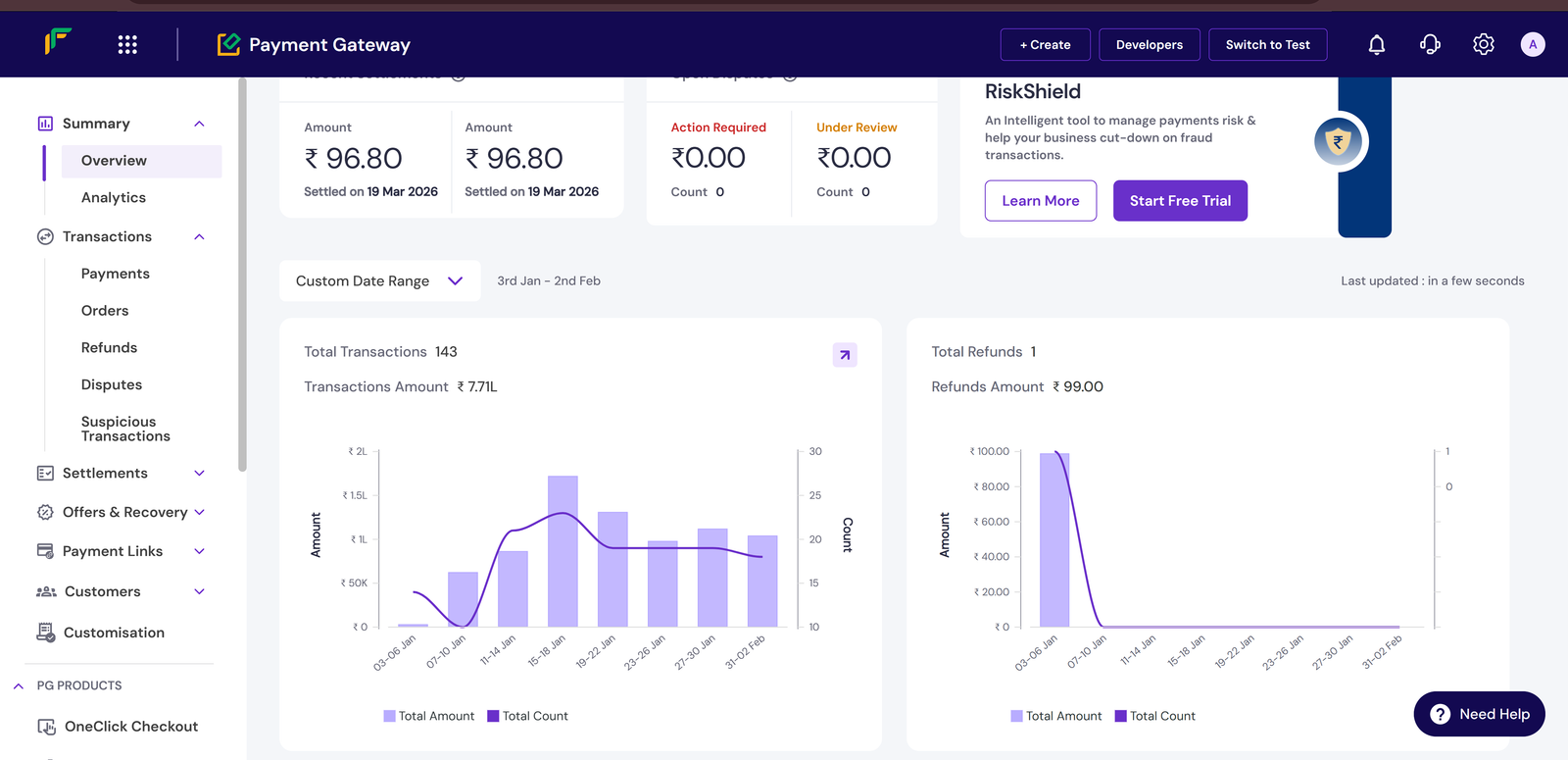Select Overview in the sidebar
Image resolution: width=1568 pixels, height=760 pixels.
pyautogui.click(x=142, y=161)
